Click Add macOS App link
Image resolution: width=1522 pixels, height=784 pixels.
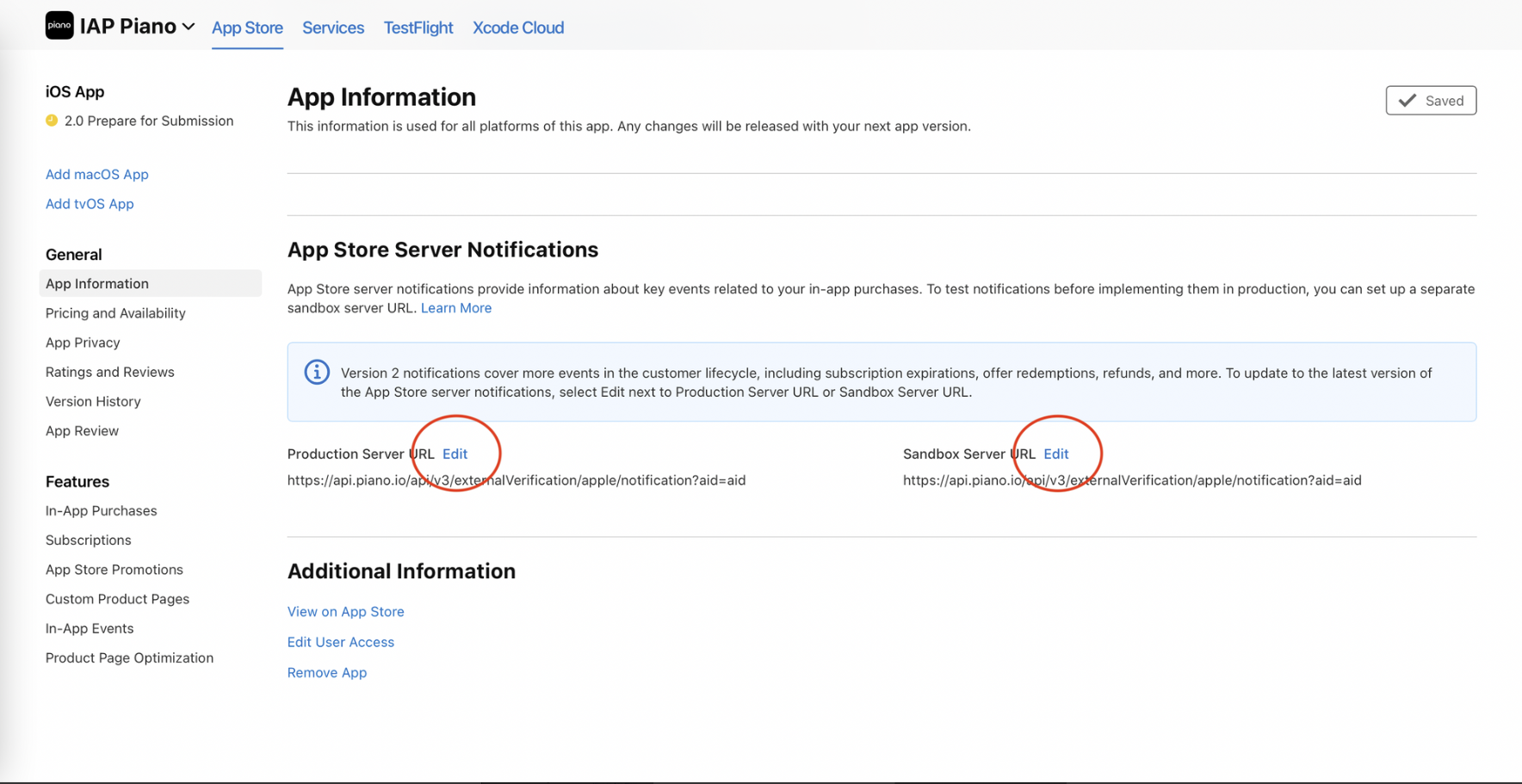click(97, 175)
